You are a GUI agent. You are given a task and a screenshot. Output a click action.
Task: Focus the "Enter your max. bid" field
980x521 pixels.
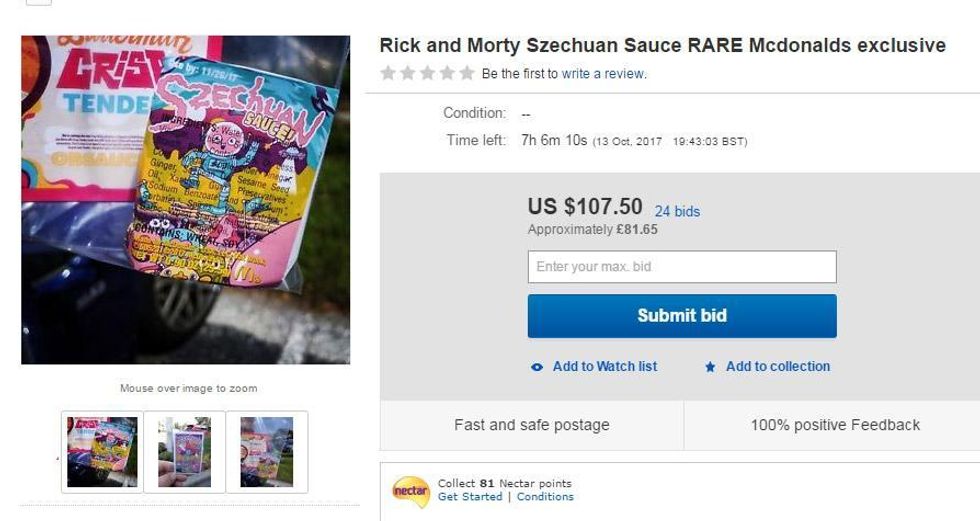[x=681, y=267]
